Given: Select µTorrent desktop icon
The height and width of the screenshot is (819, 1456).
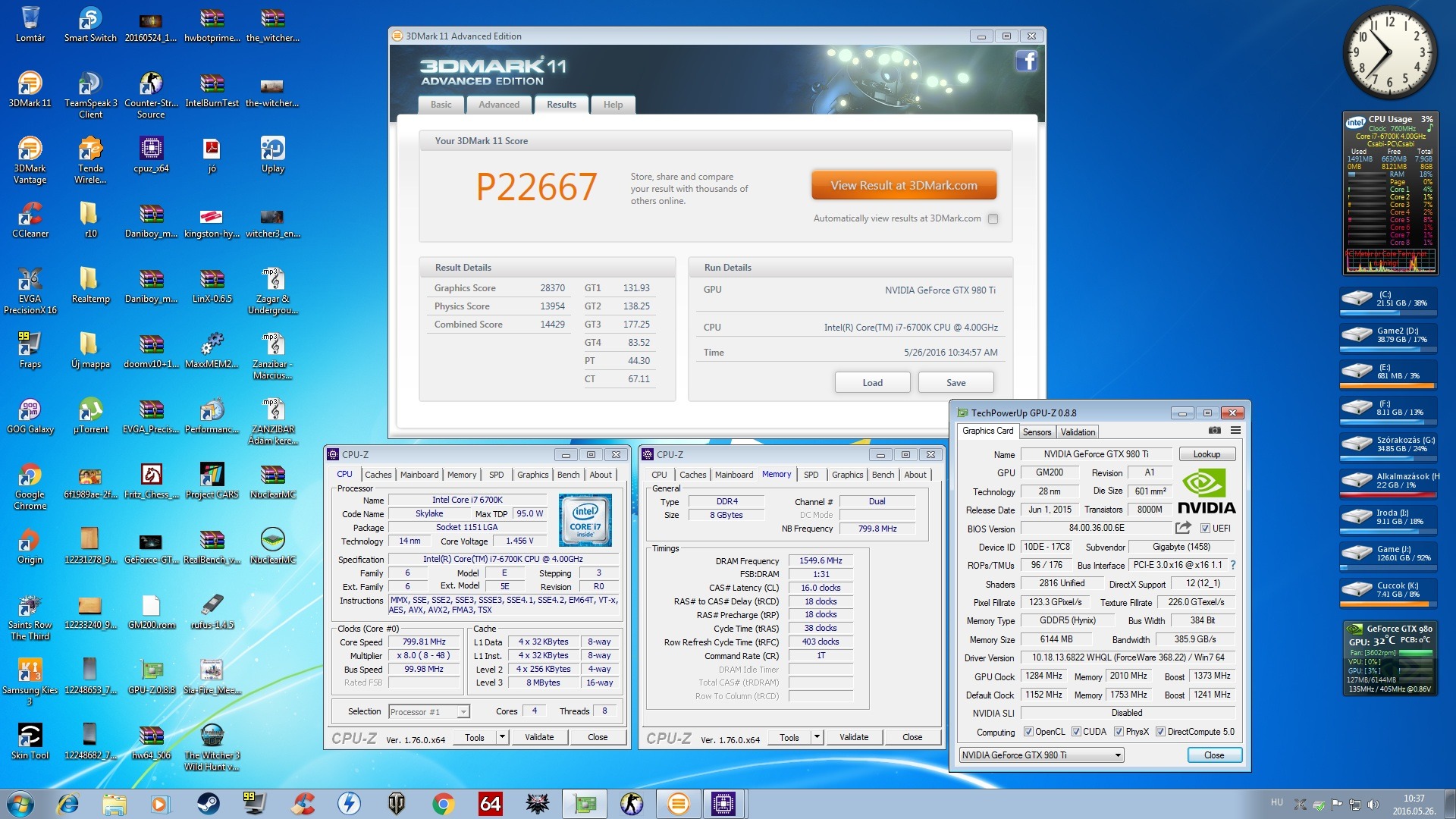Looking at the screenshot, I should coord(90,416).
